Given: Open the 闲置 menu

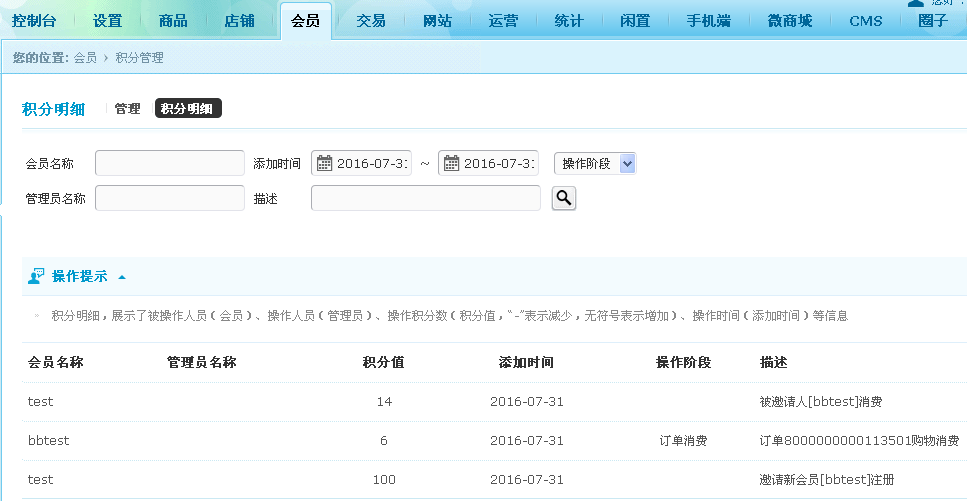Looking at the screenshot, I should coord(635,21).
